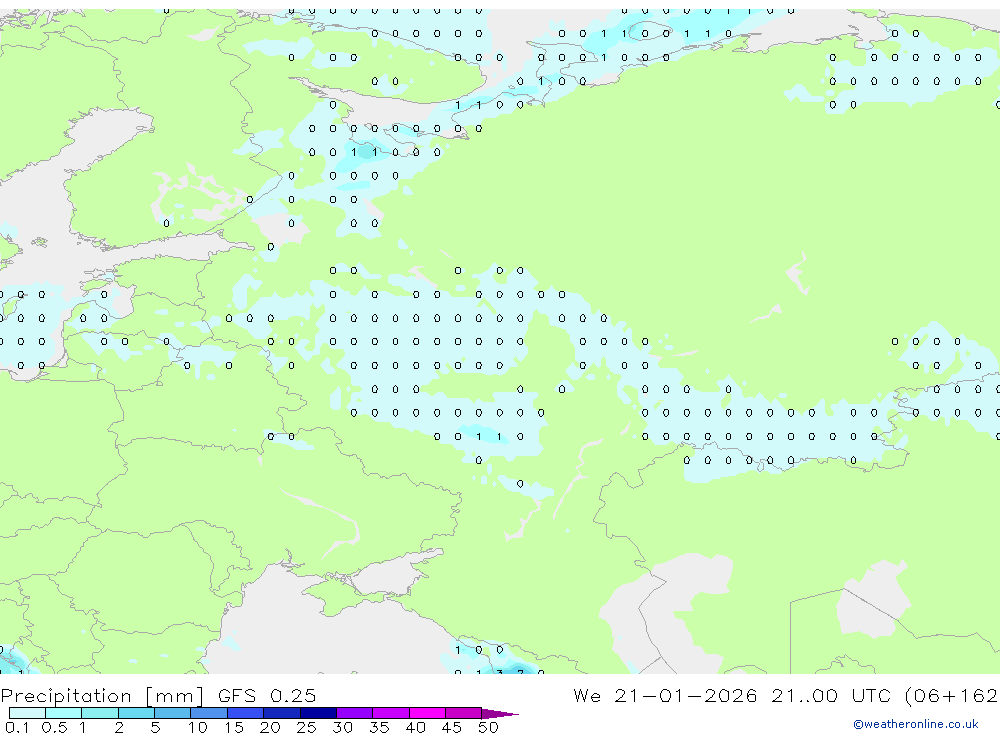Image resolution: width=1000 pixels, height=733 pixels.
Task: Click the '35' legend label
Action: (379, 727)
